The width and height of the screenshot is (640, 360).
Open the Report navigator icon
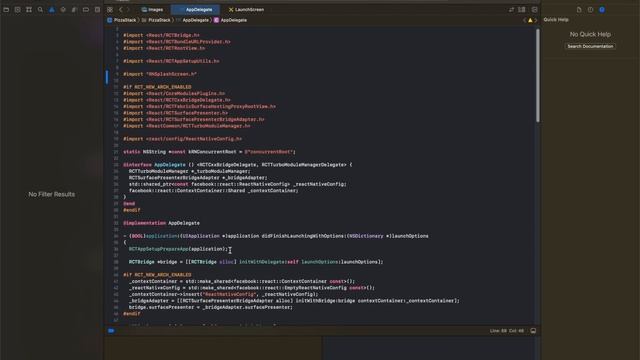tap(97, 9)
